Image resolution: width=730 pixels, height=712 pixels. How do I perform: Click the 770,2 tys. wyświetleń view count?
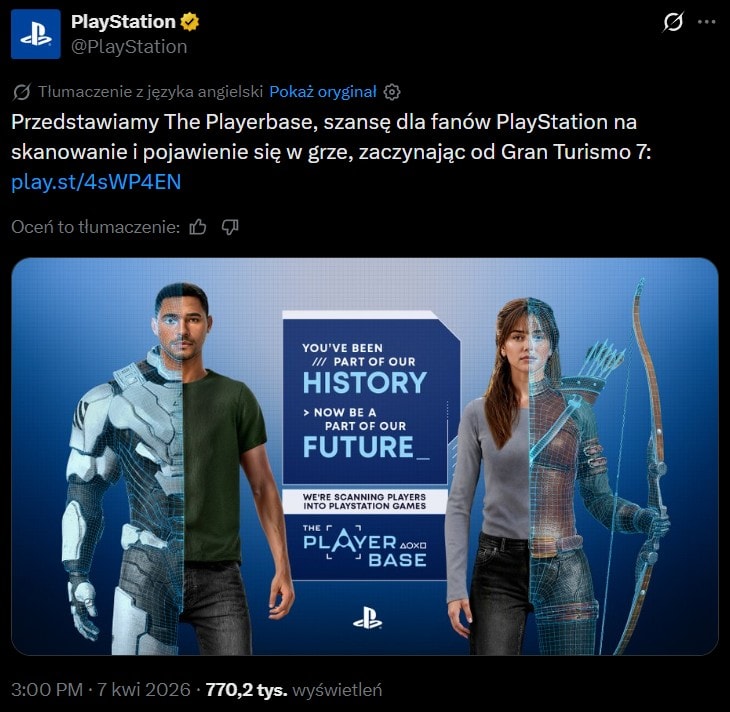[x=294, y=690]
